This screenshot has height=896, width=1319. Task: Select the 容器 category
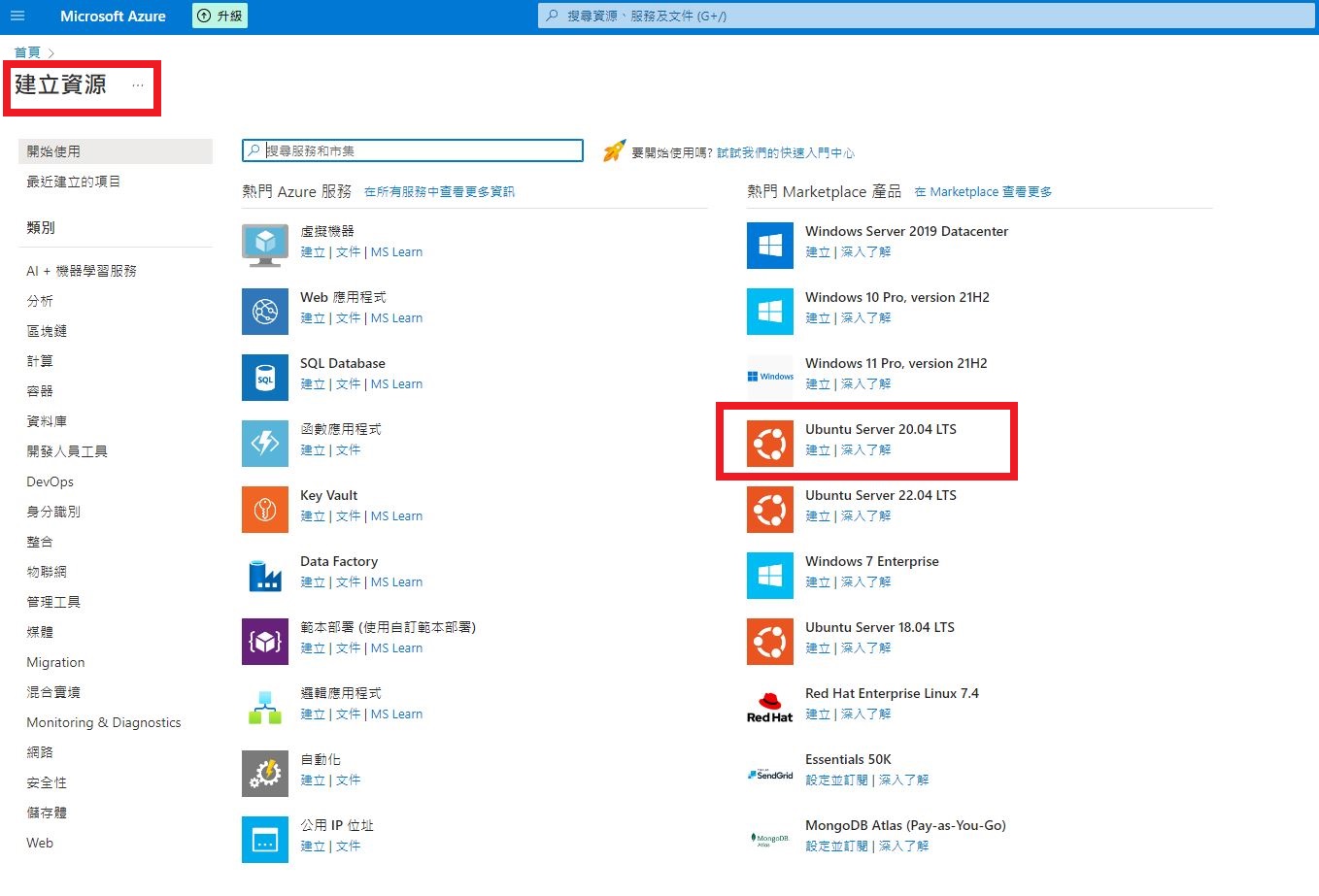click(40, 391)
